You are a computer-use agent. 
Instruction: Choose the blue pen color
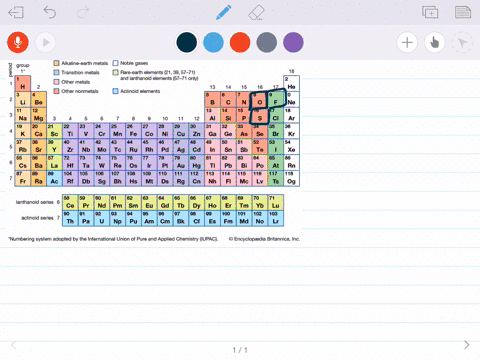[213, 42]
